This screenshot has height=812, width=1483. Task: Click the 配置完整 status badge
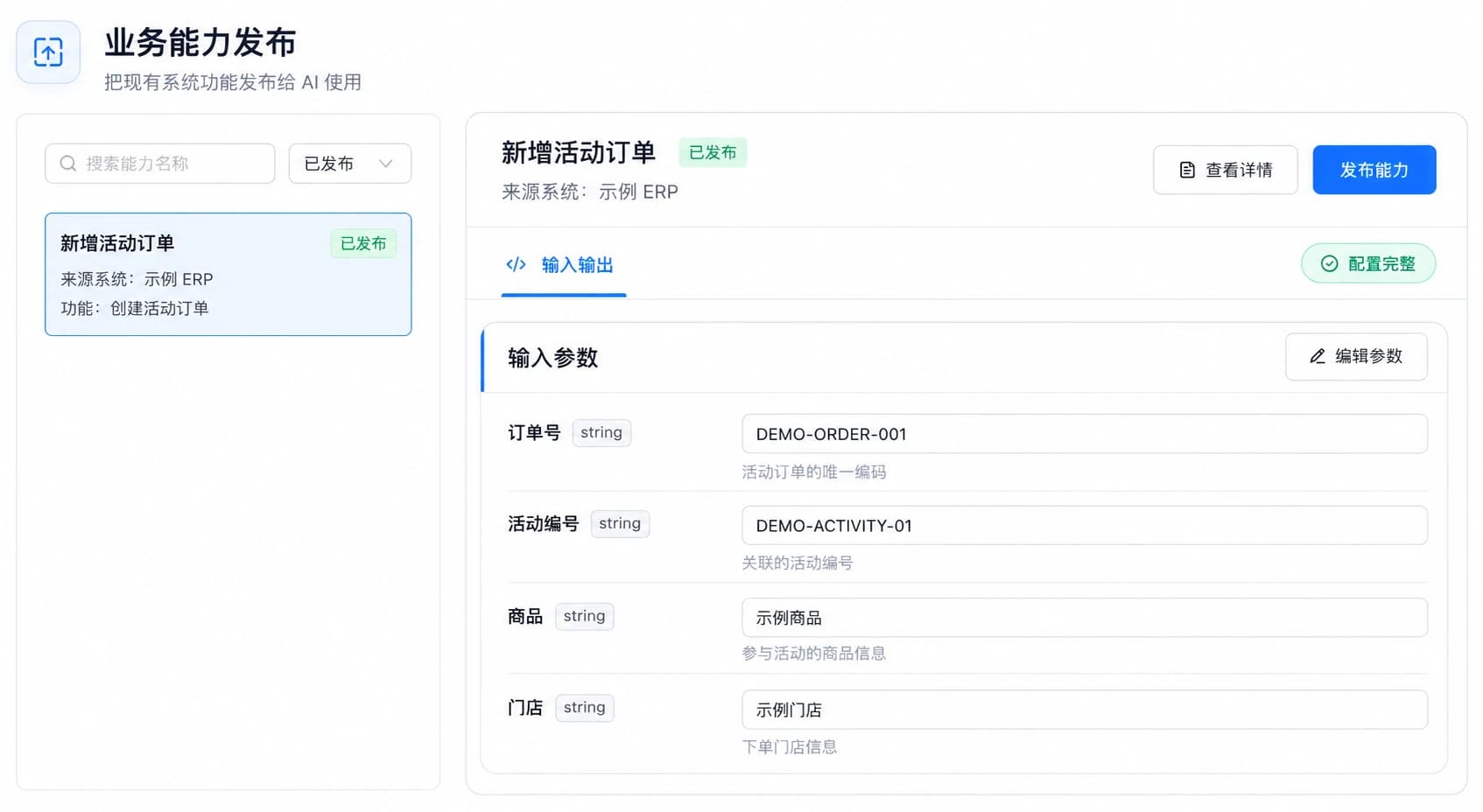(1368, 263)
